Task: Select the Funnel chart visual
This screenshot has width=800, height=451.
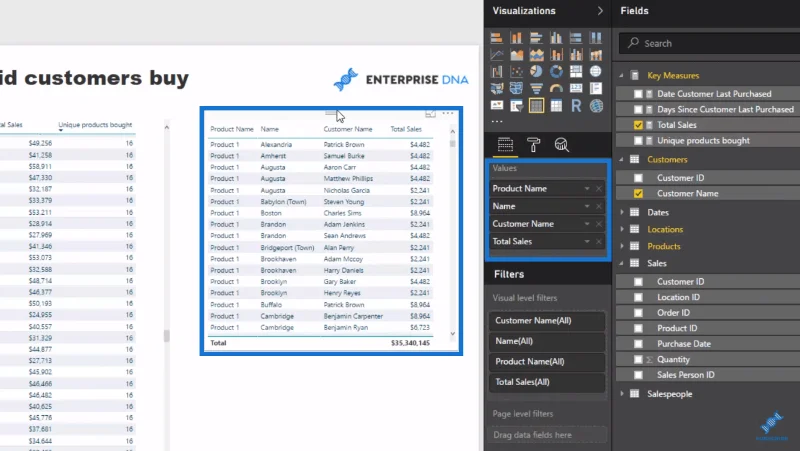Action: click(x=536, y=88)
